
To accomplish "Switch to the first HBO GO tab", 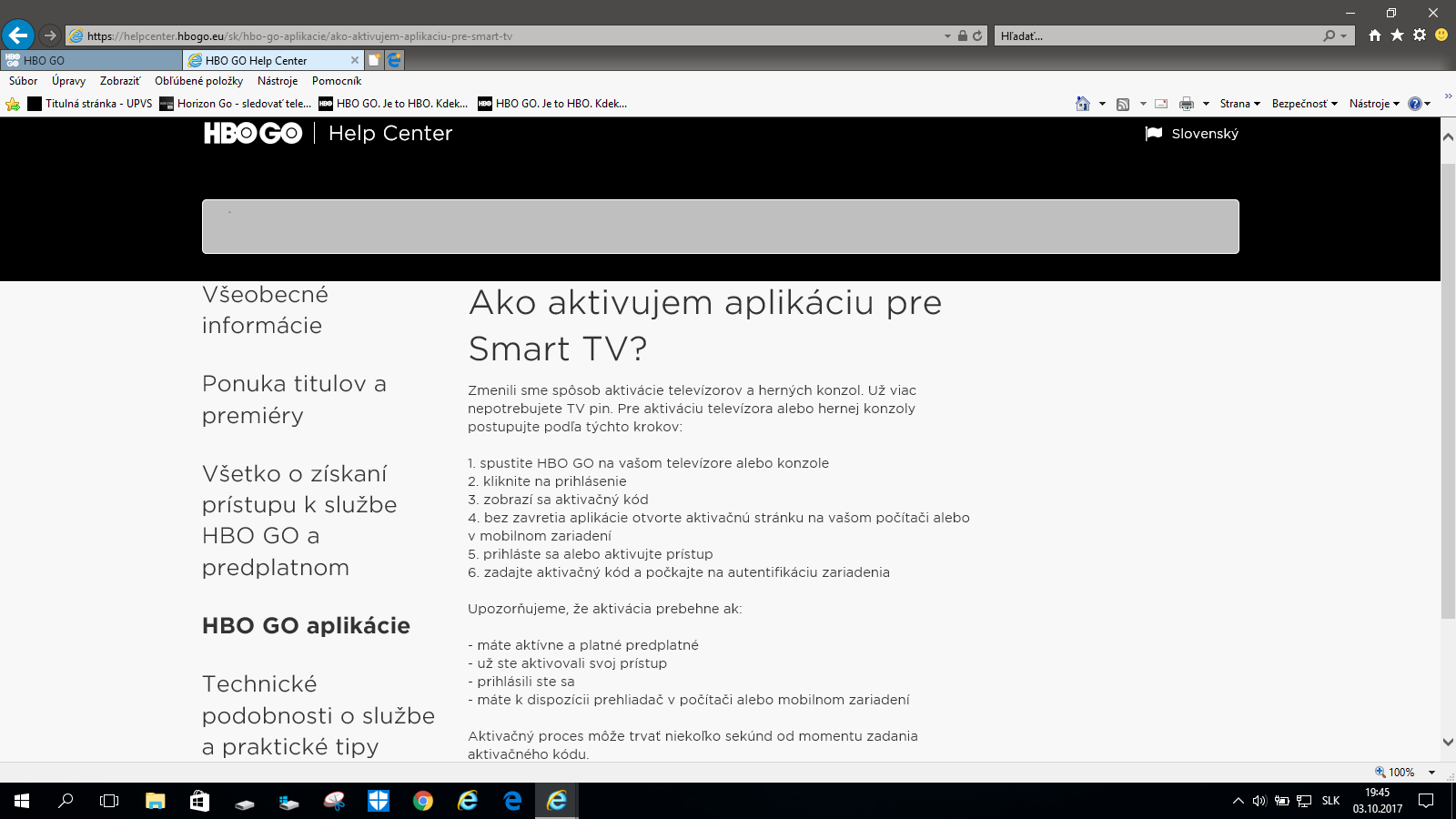I will pyautogui.click(x=91, y=60).
